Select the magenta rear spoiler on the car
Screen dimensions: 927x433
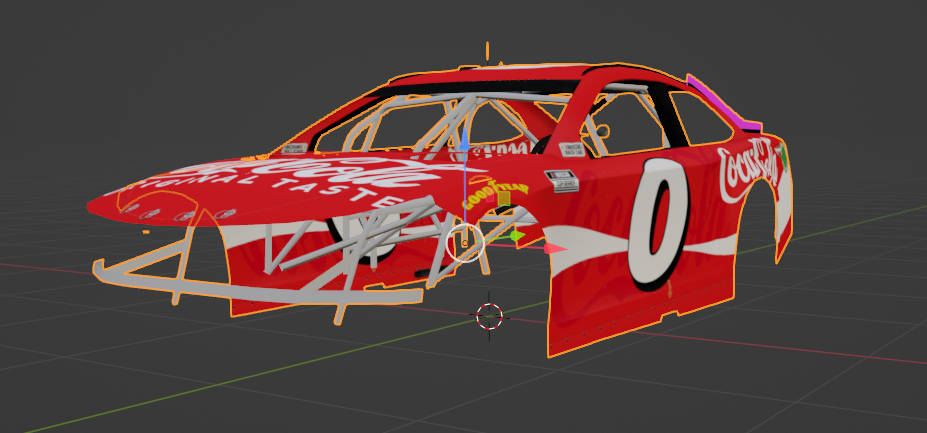[723, 103]
